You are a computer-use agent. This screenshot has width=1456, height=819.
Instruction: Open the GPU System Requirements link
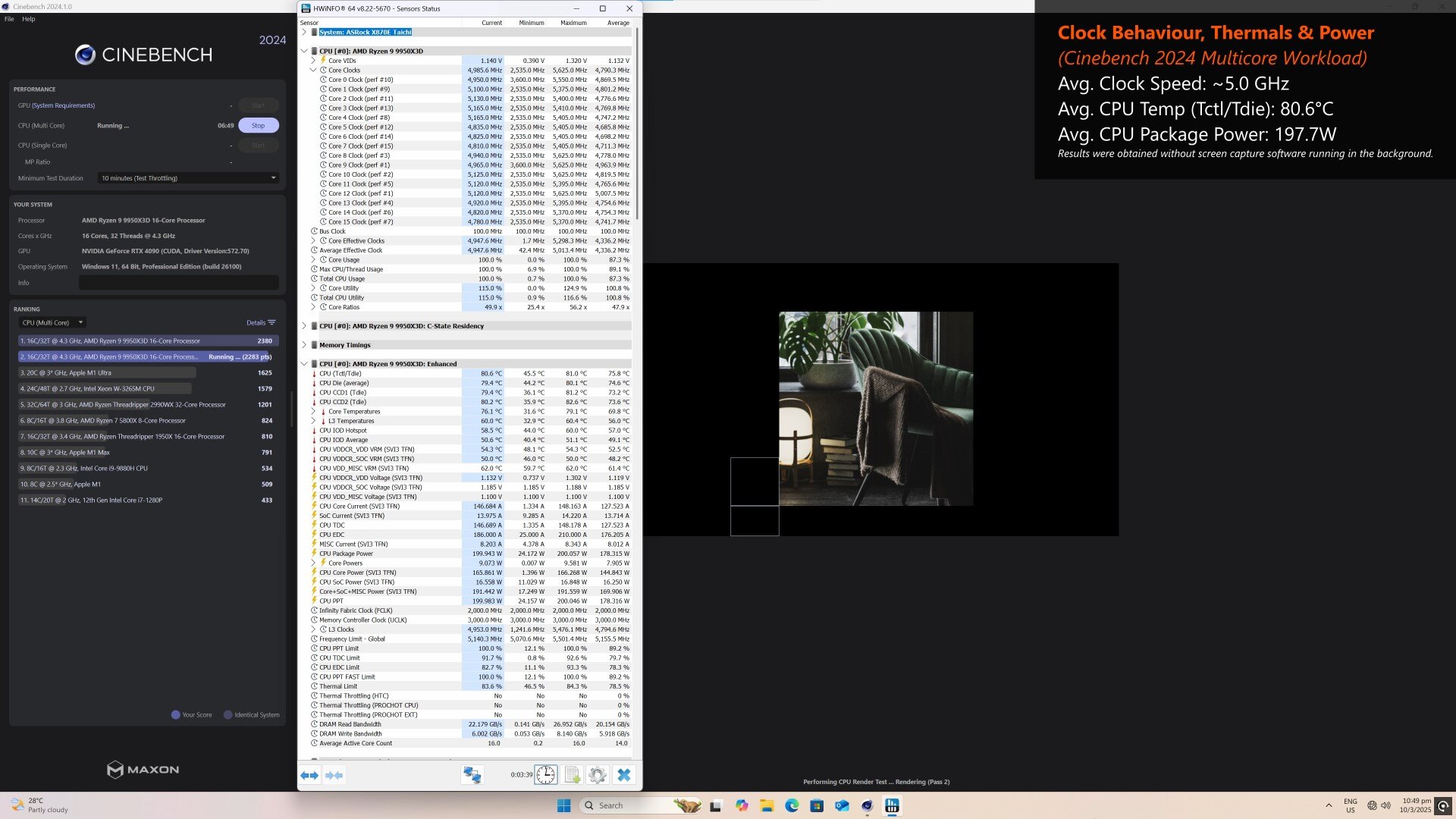coord(64,105)
